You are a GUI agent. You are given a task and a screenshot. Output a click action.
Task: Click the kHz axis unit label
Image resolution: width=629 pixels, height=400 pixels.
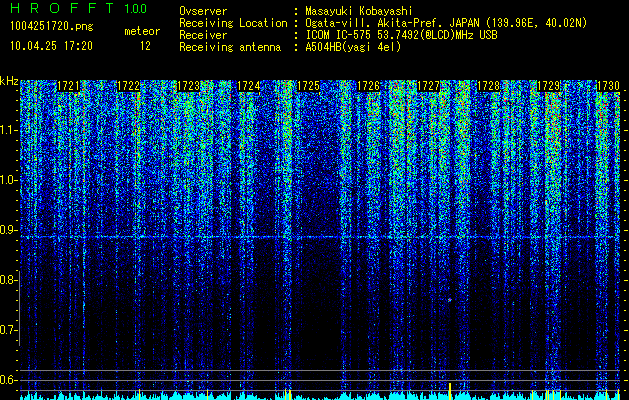[9, 81]
